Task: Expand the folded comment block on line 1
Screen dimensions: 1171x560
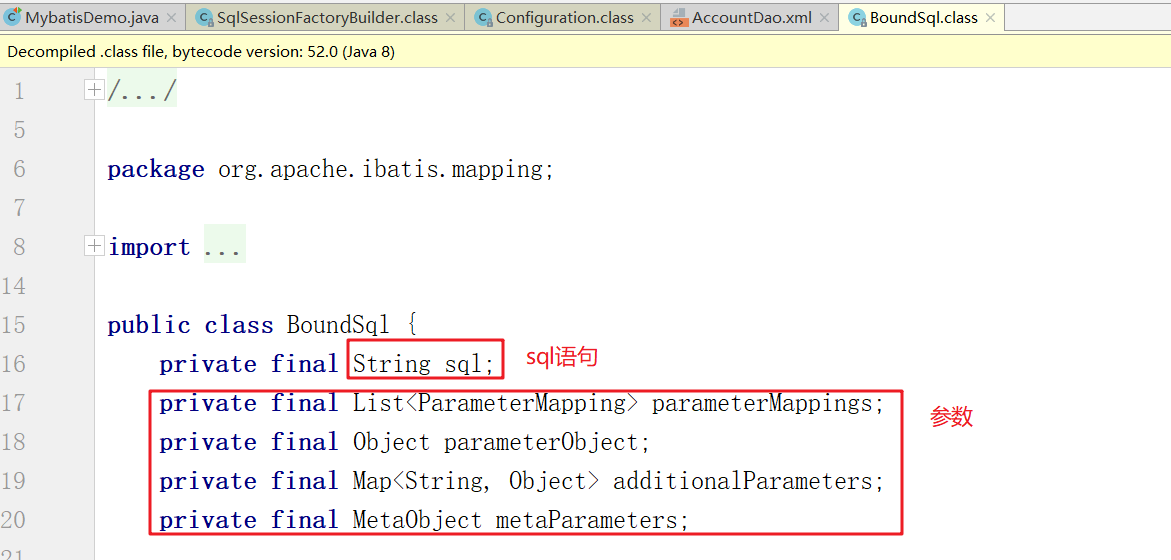Action: click(x=94, y=90)
